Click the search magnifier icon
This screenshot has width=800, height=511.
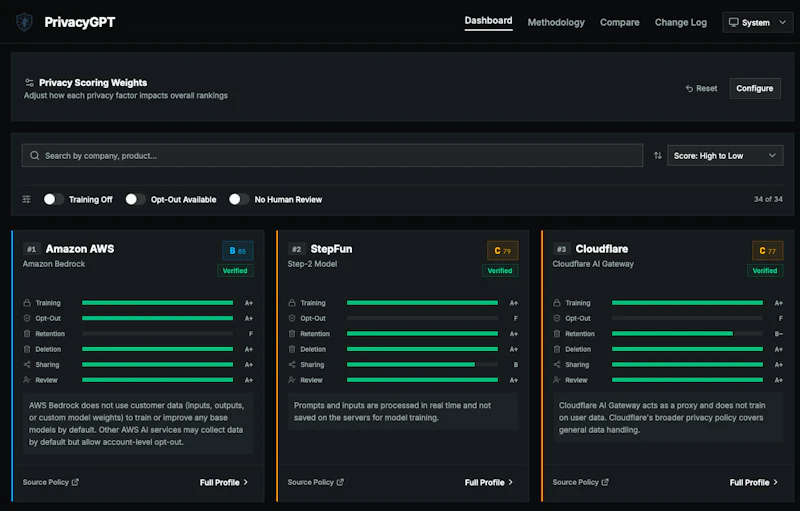click(35, 156)
